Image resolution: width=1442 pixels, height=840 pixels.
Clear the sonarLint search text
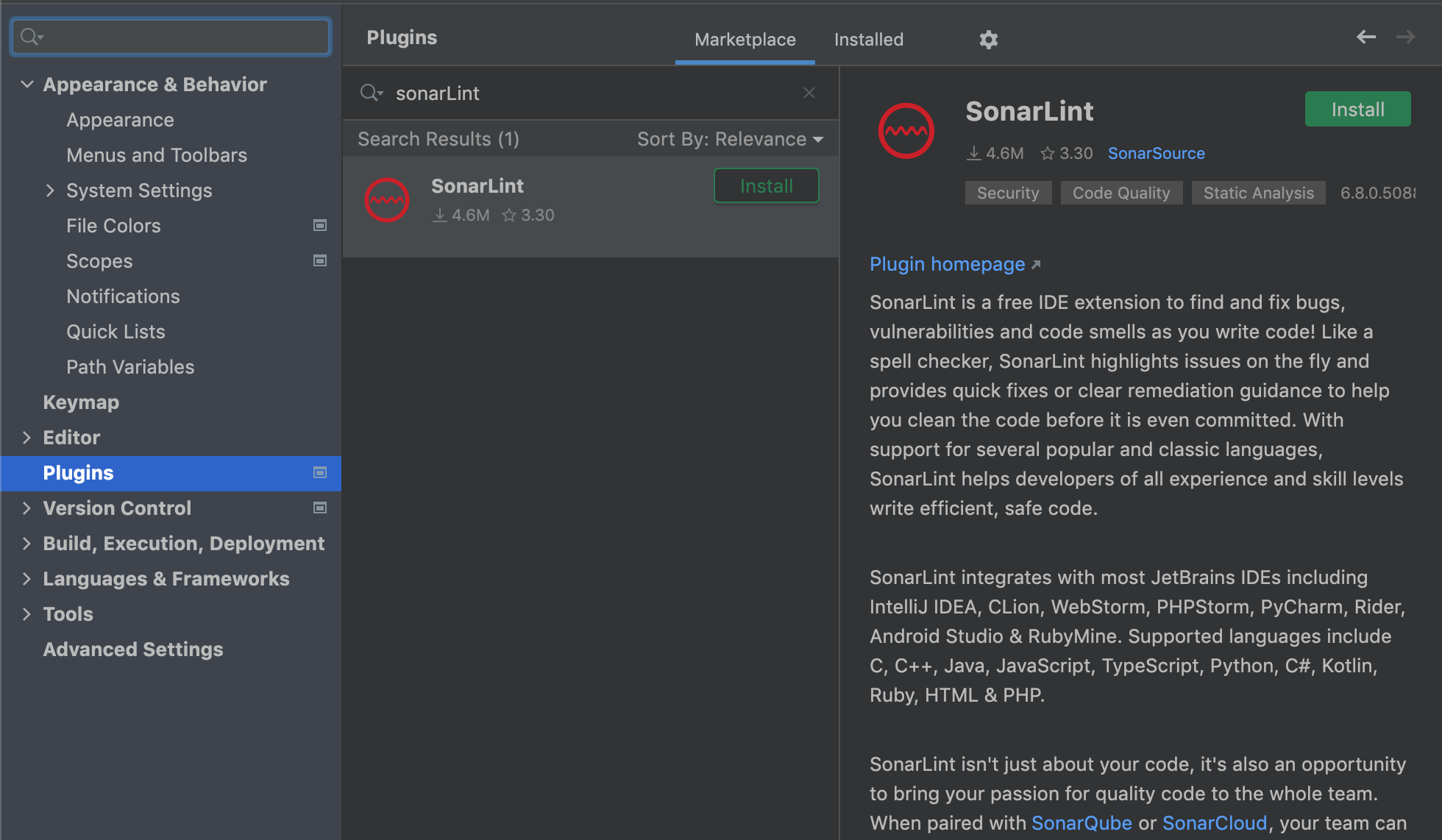pyautogui.click(x=809, y=93)
